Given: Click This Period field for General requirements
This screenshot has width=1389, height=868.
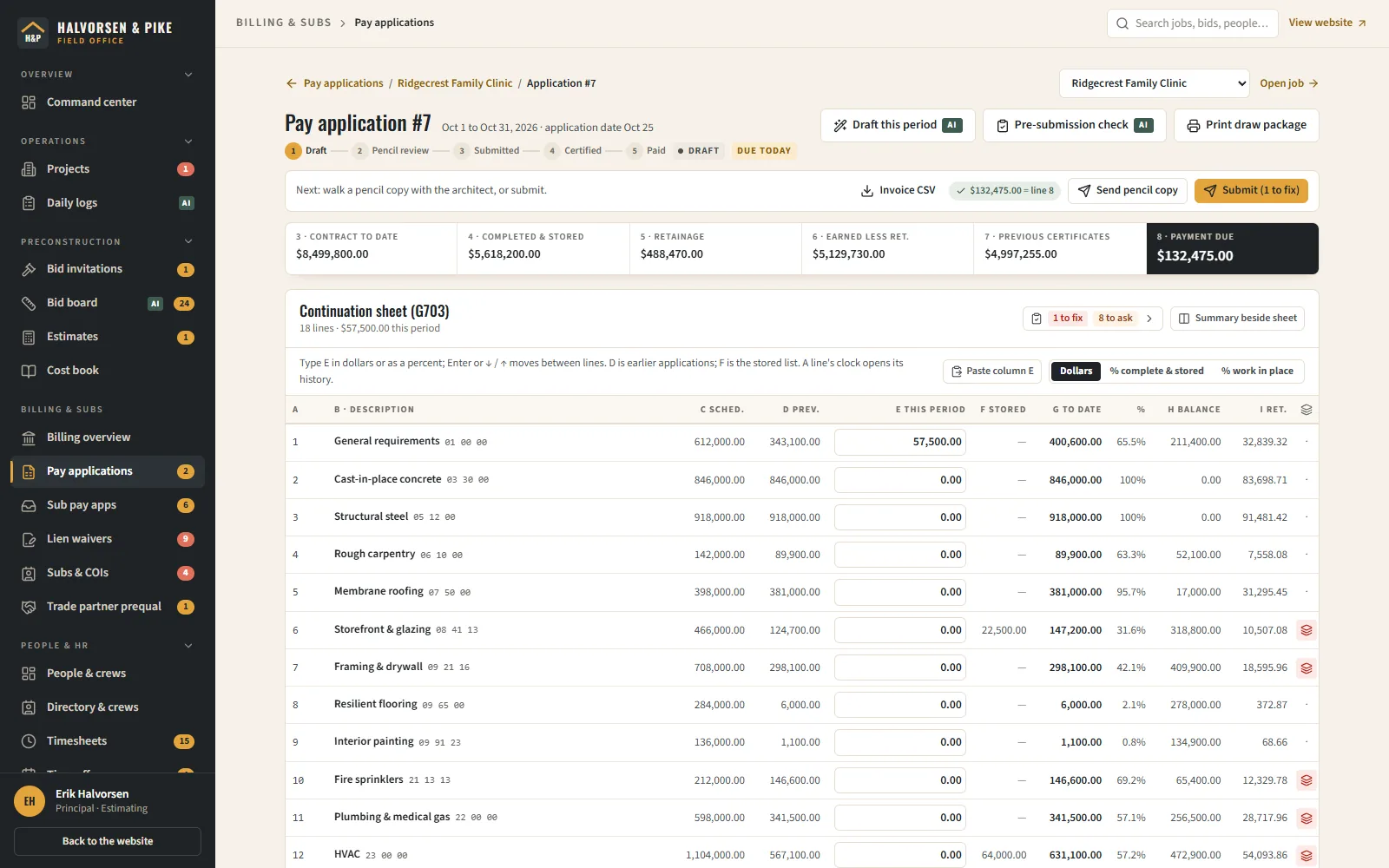Looking at the screenshot, I should tap(900, 442).
